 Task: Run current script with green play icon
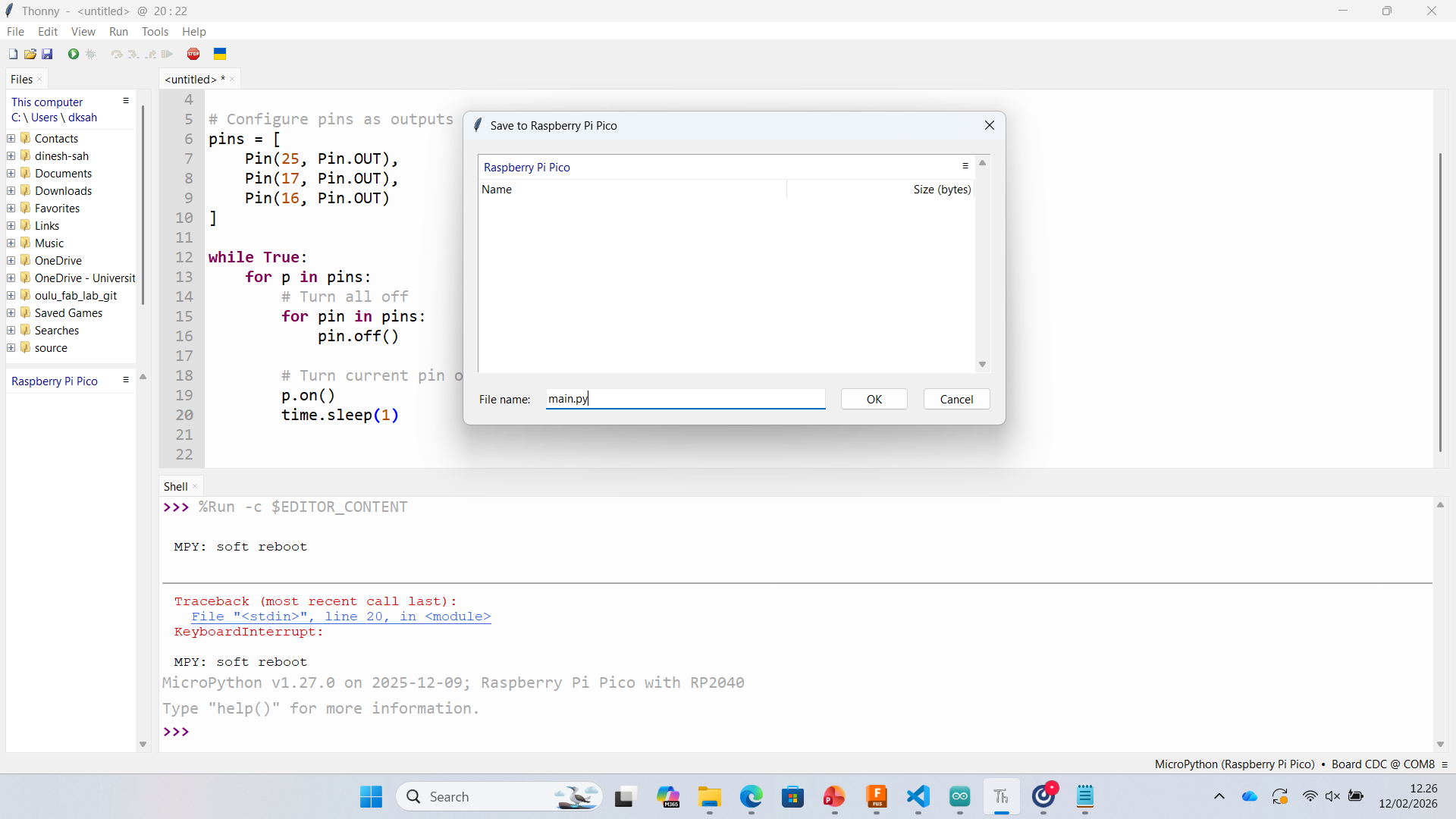click(74, 54)
